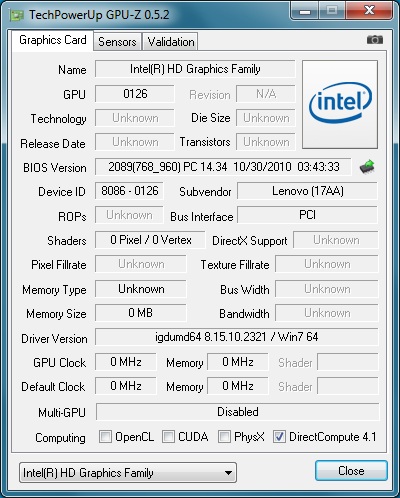Click the Texture Fillrate field
Image resolution: width=400 pixels, height=498 pixels.
327,264
